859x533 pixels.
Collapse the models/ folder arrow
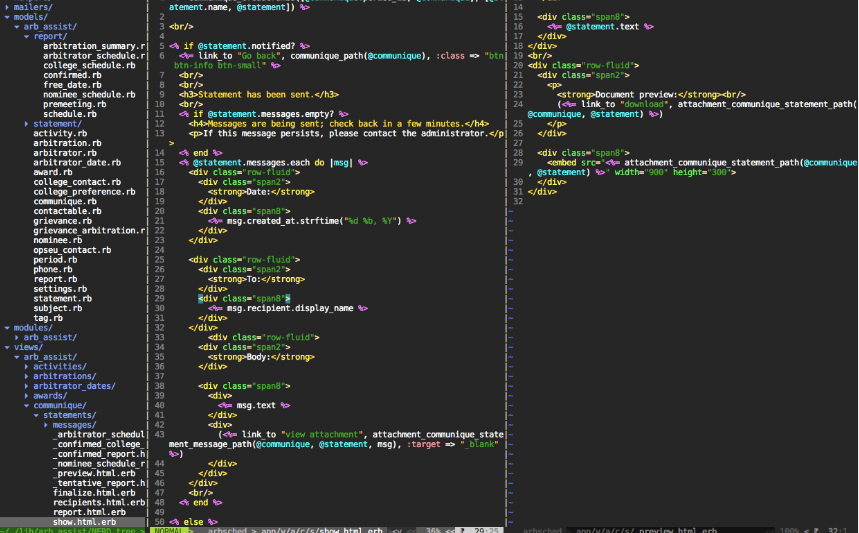(x=7, y=17)
